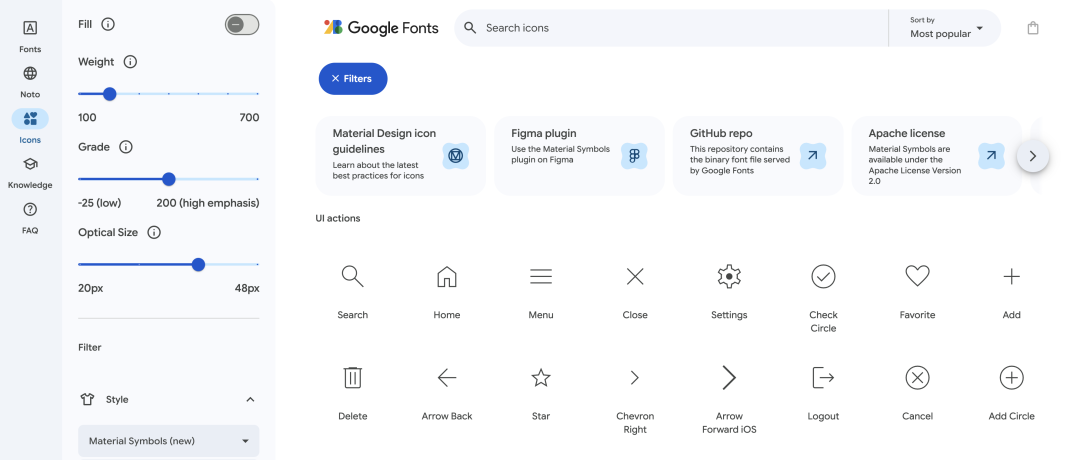This screenshot has width=1080, height=460.
Task: Open Material Design icon guidelines card
Action: [x=400, y=156]
